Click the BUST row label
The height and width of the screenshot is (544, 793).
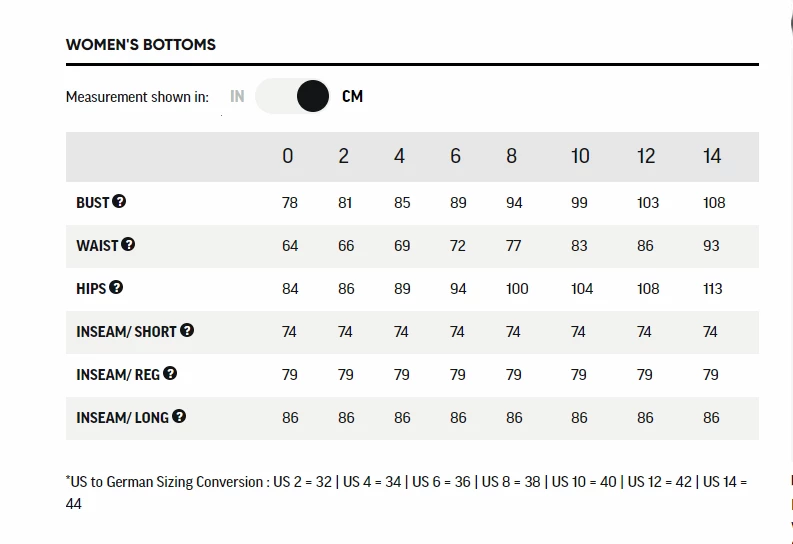[92, 202]
